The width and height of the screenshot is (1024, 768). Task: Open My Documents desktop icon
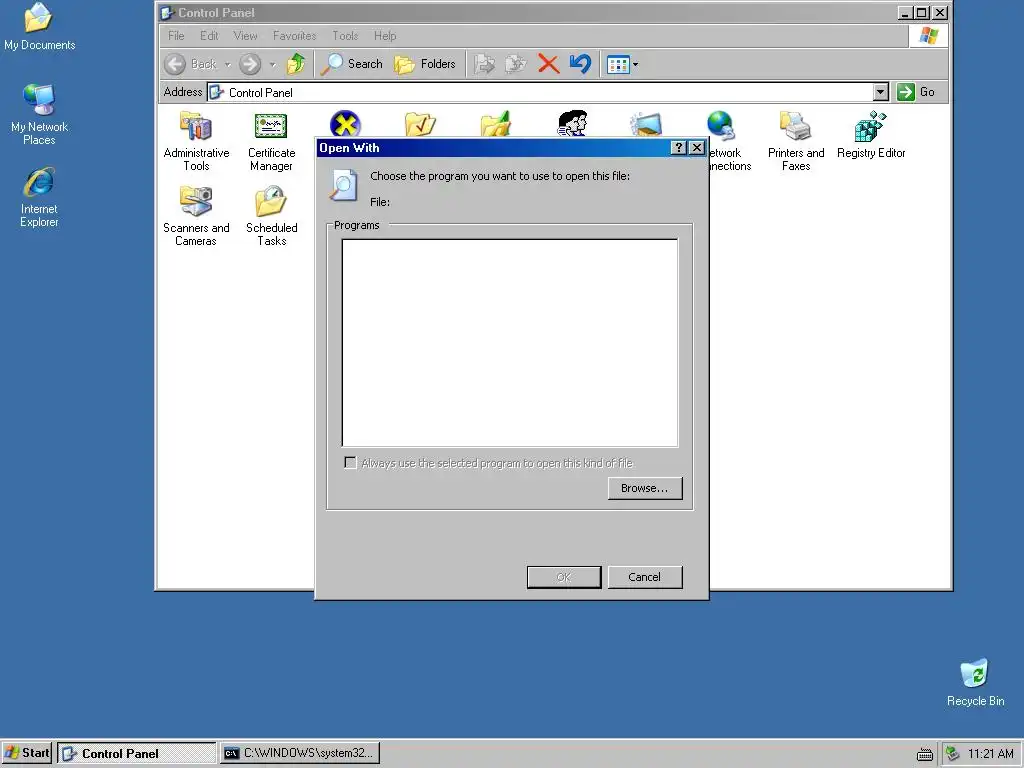pyautogui.click(x=39, y=26)
